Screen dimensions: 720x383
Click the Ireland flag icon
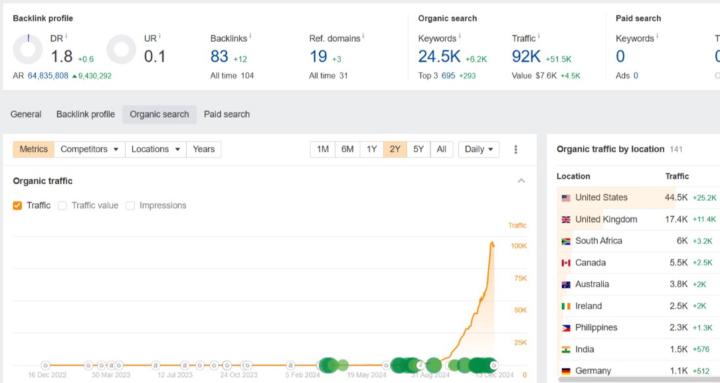click(x=566, y=306)
